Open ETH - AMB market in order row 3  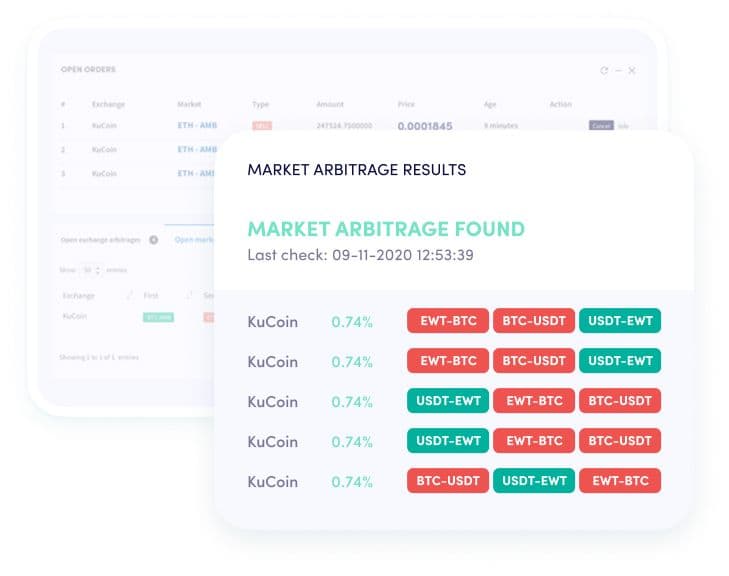(196, 173)
